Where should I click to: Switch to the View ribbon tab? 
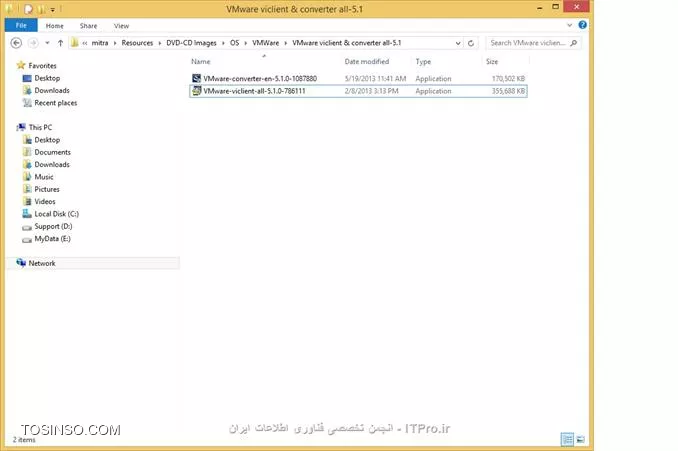coord(122,26)
